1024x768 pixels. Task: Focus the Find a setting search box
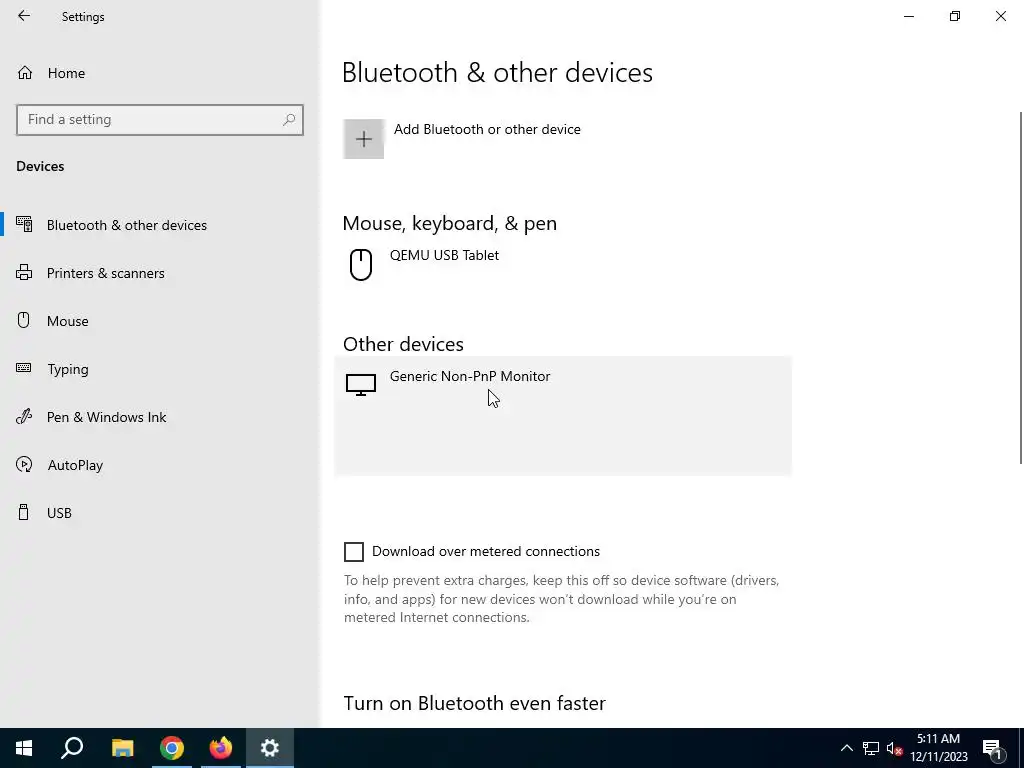point(160,120)
